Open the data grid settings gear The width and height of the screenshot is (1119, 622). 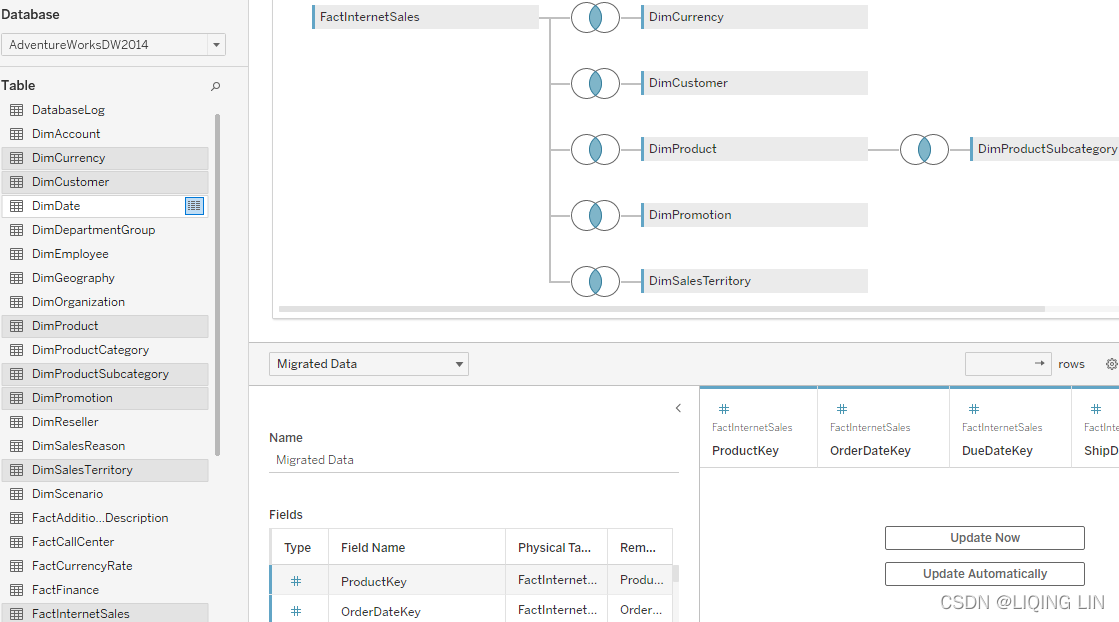click(1112, 364)
